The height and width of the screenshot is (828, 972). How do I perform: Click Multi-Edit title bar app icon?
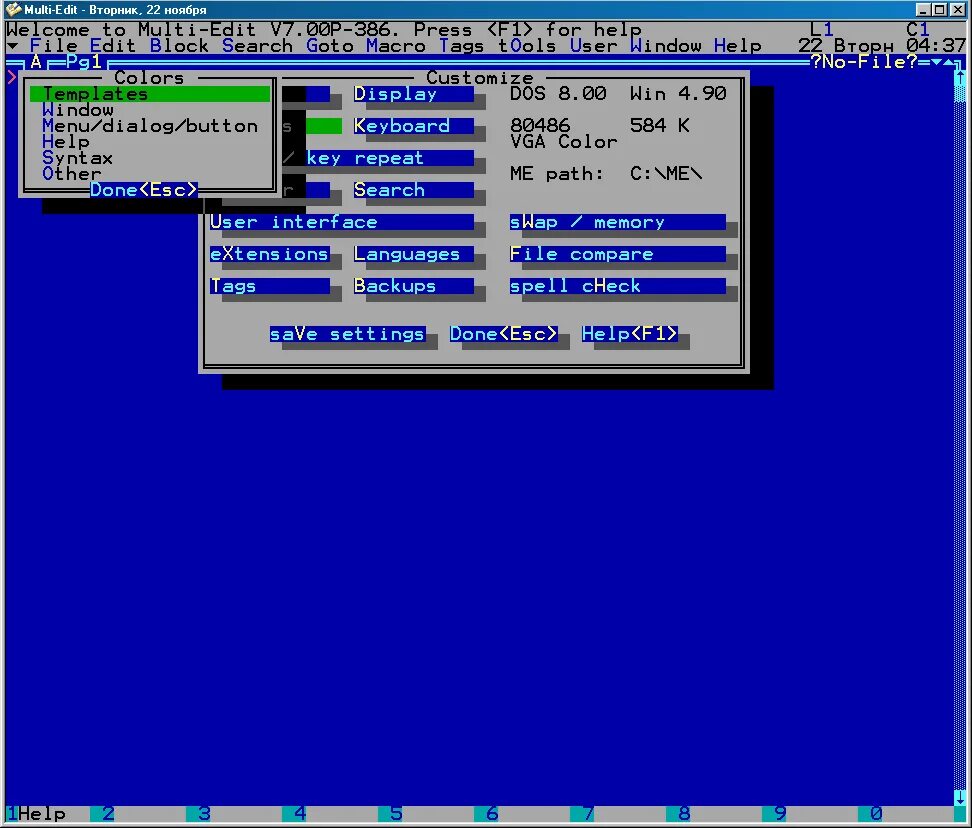[13, 9]
